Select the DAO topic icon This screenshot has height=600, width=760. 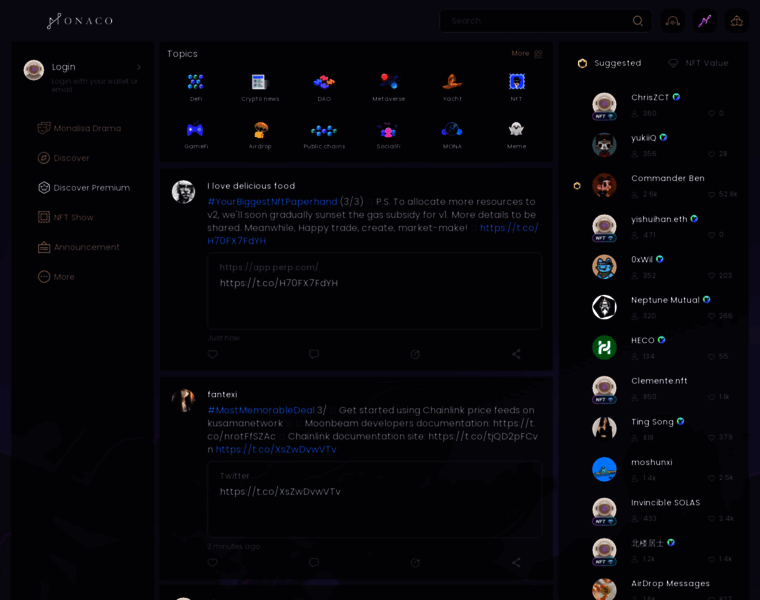[324, 82]
